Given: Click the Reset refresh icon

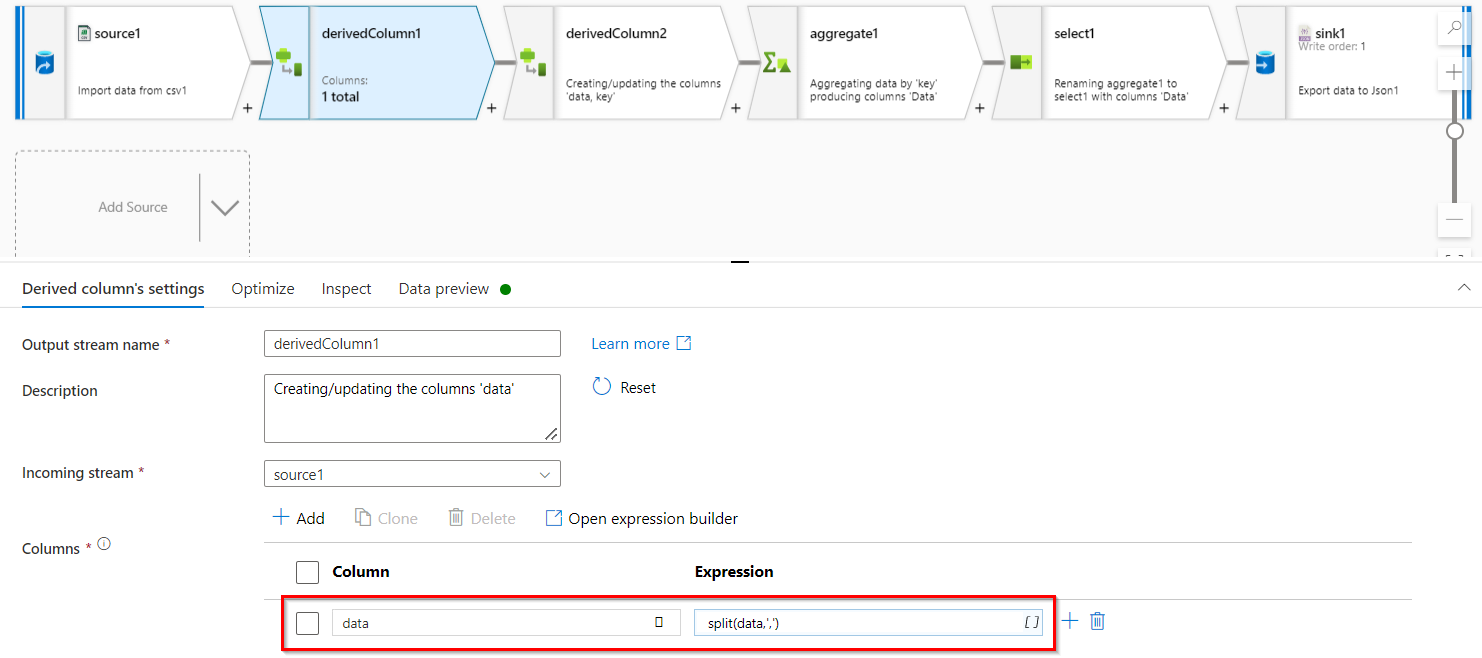Looking at the screenshot, I should coord(601,386).
